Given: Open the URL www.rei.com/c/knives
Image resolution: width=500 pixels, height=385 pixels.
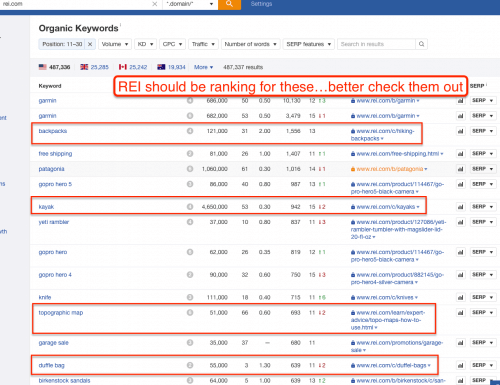Looking at the screenshot, I should [385, 297].
